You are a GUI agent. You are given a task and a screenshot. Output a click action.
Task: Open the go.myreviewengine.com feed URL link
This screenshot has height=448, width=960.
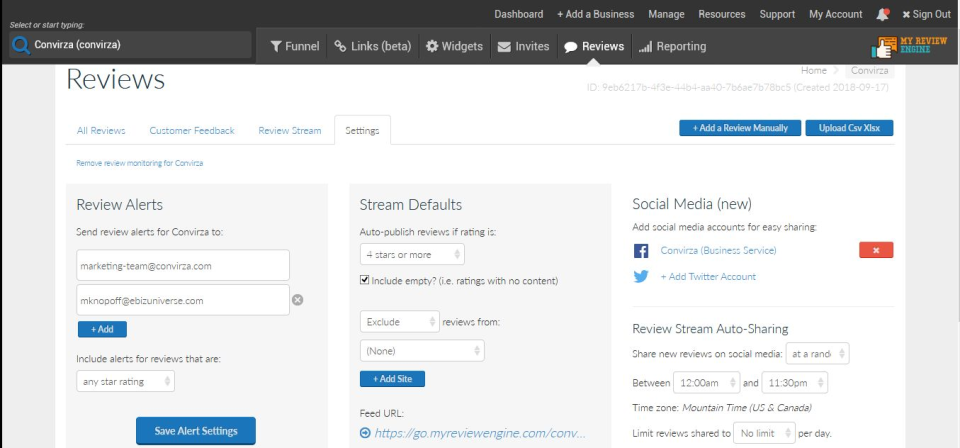480,433
